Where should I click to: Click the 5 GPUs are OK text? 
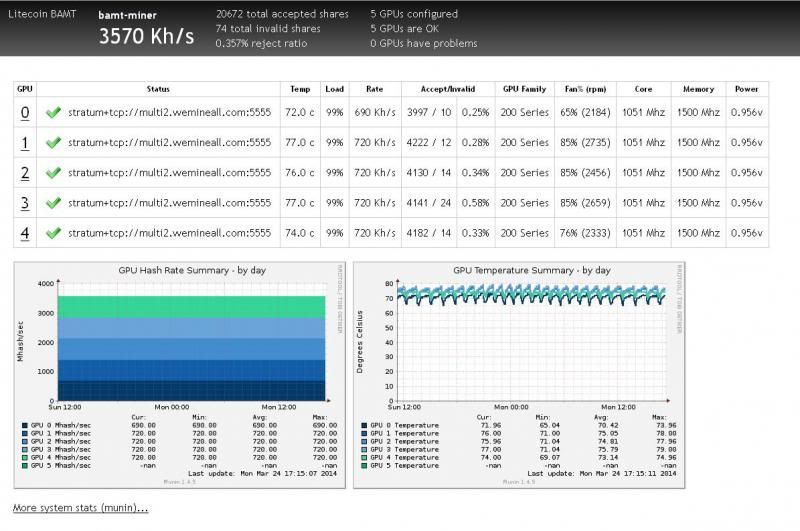click(x=405, y=29)
